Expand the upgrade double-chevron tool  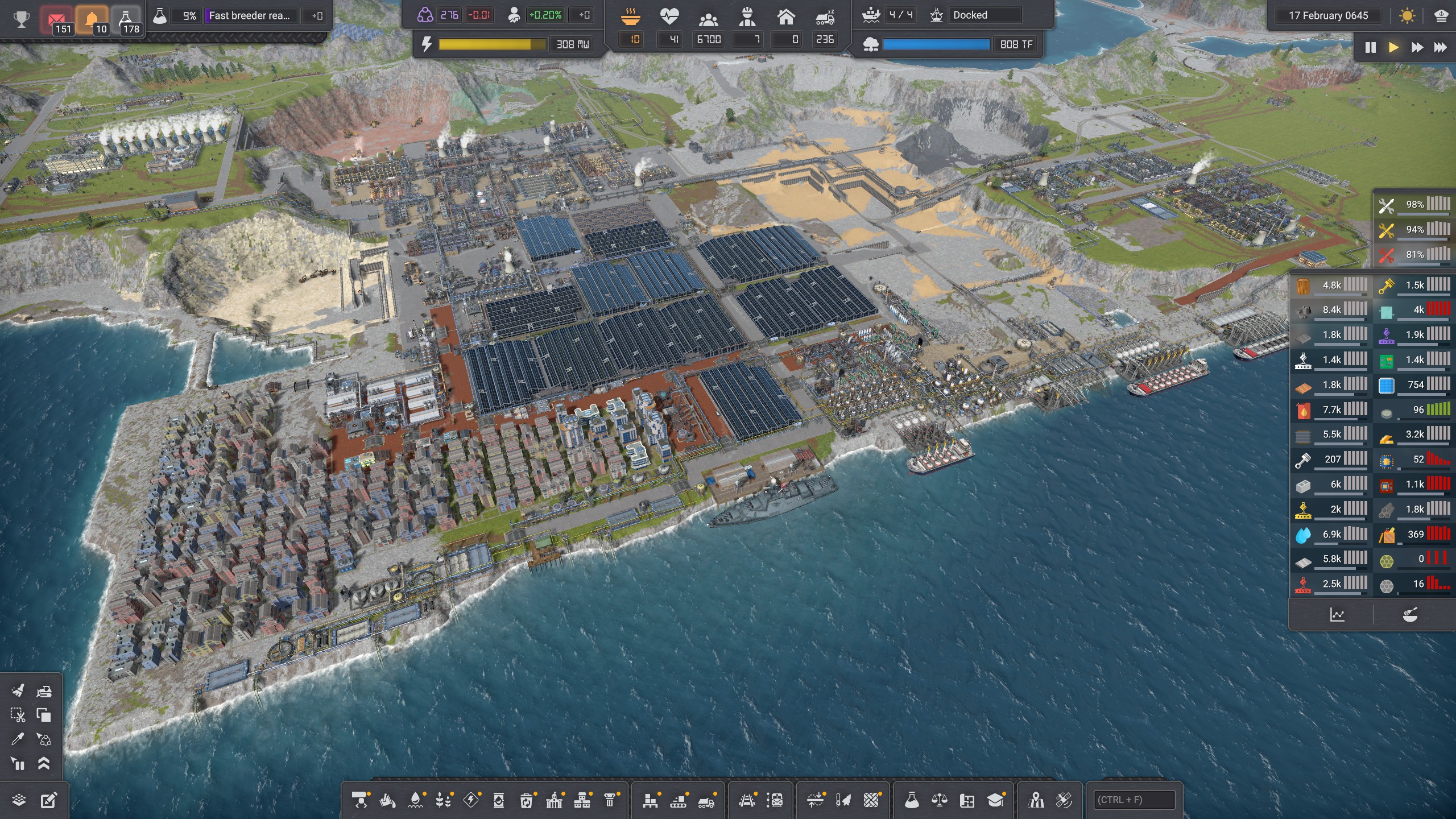click(44, 763)
